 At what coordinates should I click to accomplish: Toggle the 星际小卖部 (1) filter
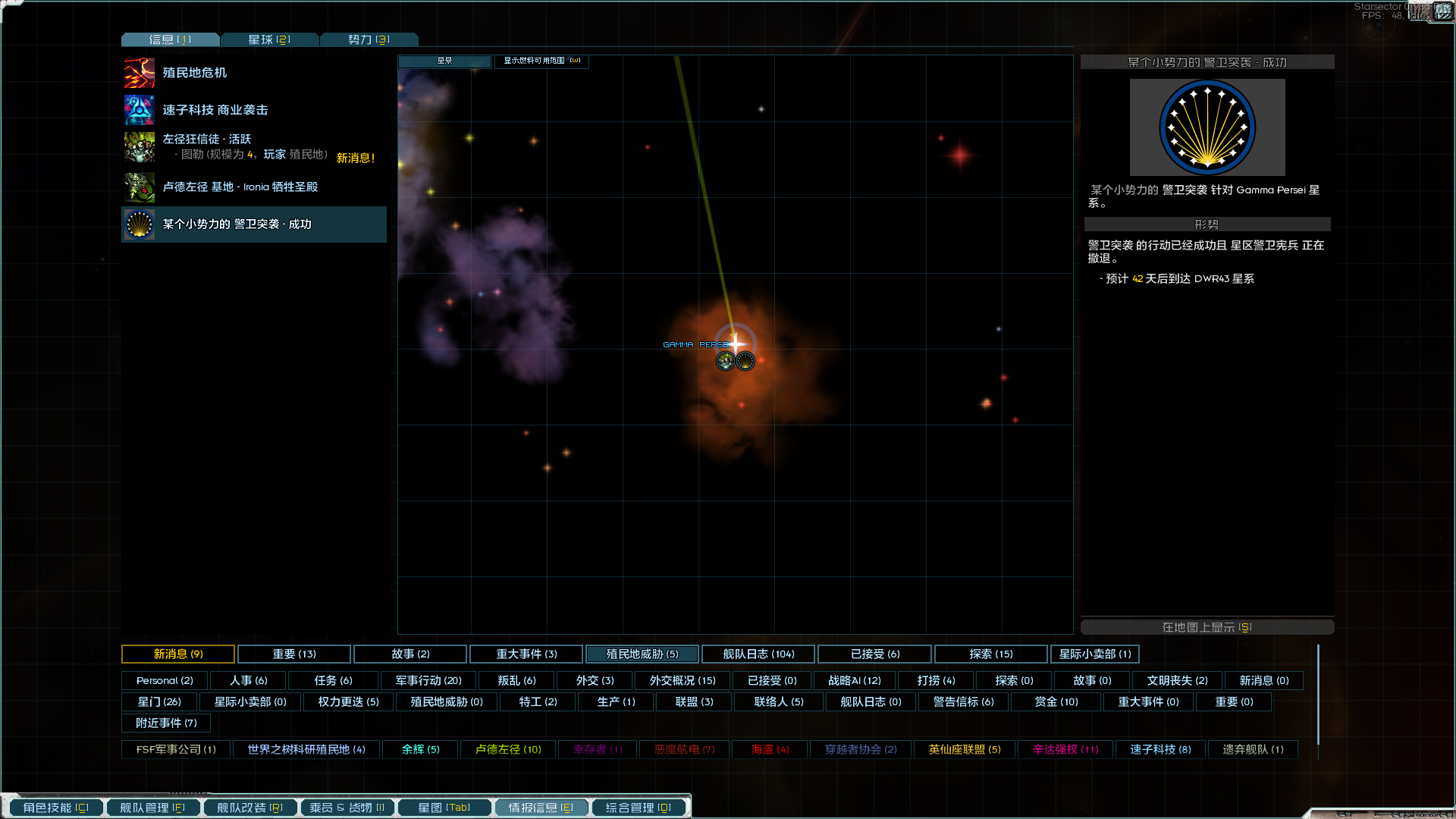[x=1094, y=654]
